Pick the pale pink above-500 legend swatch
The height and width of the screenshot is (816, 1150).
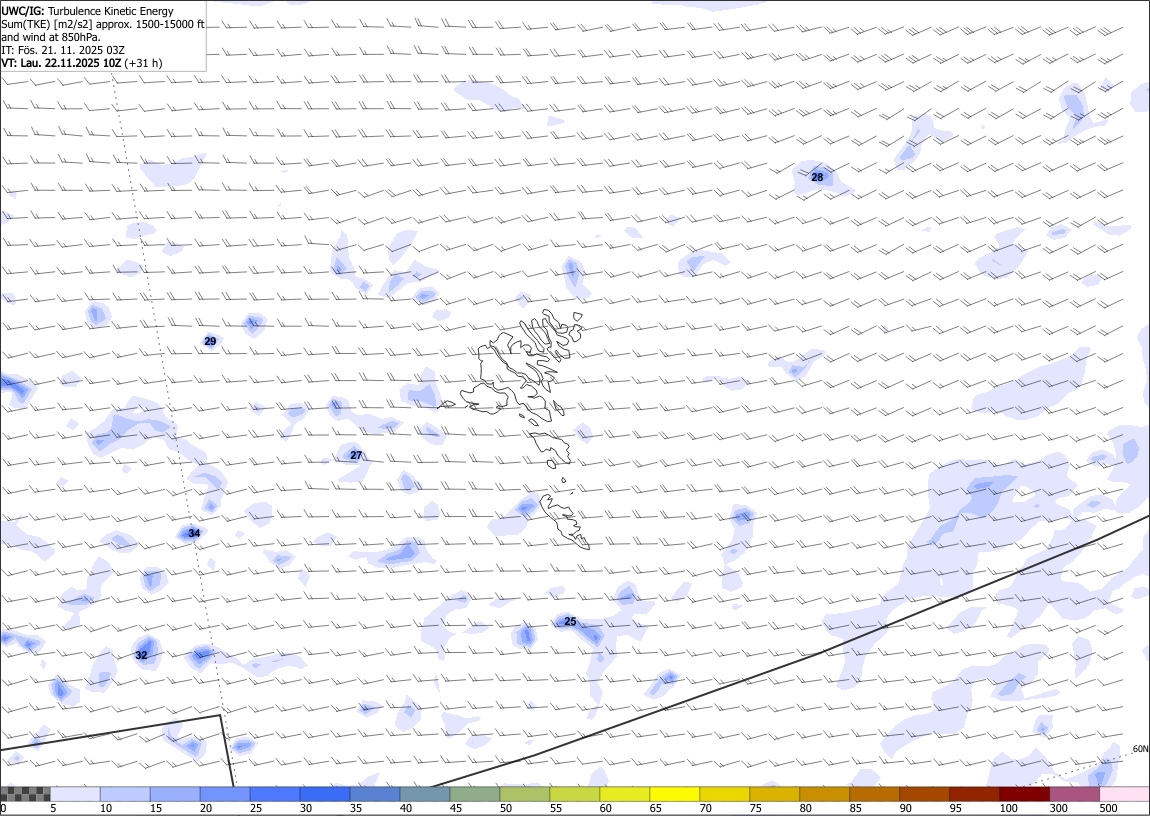pos(1124,794)
